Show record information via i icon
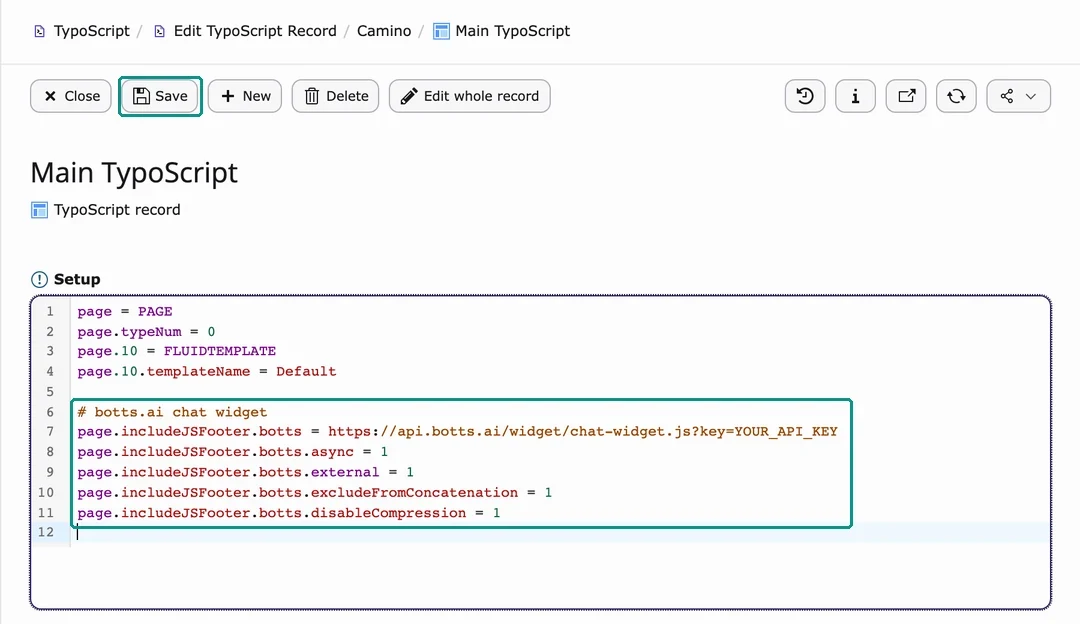This screenshot has height=624, width=1080. 855,96
